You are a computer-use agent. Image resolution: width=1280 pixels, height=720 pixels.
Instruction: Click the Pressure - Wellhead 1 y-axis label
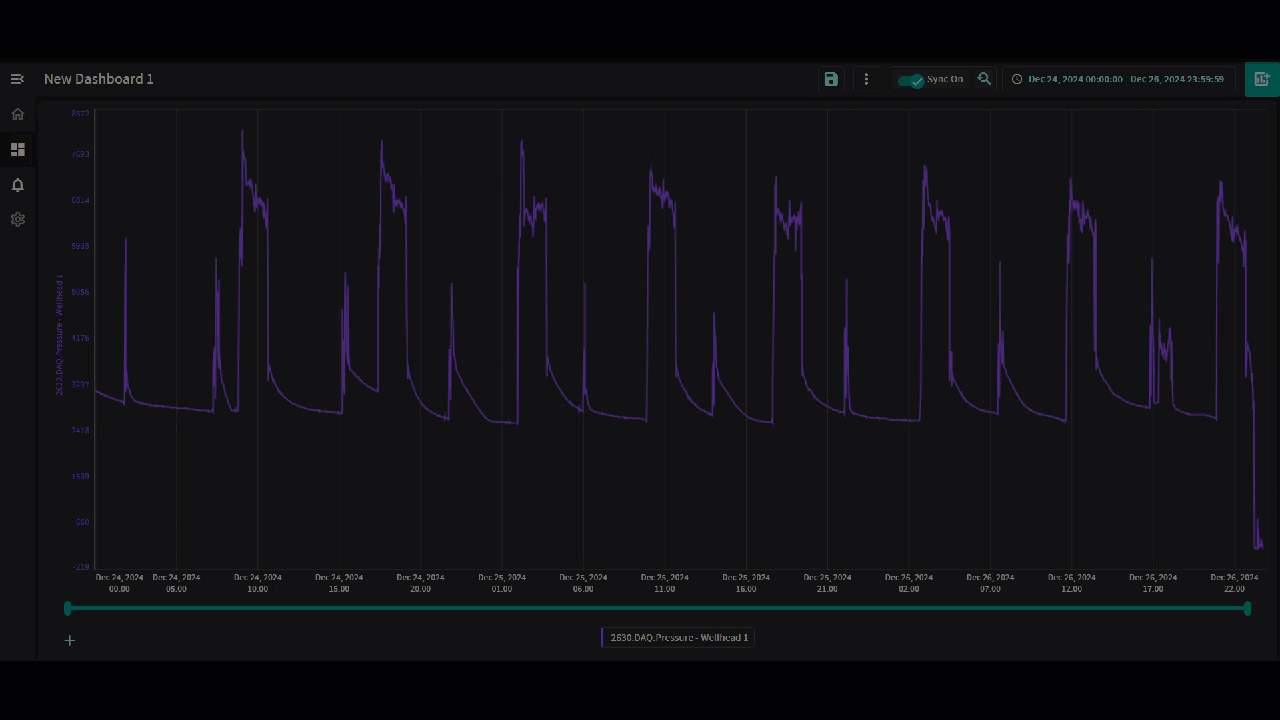coord(60,335)
